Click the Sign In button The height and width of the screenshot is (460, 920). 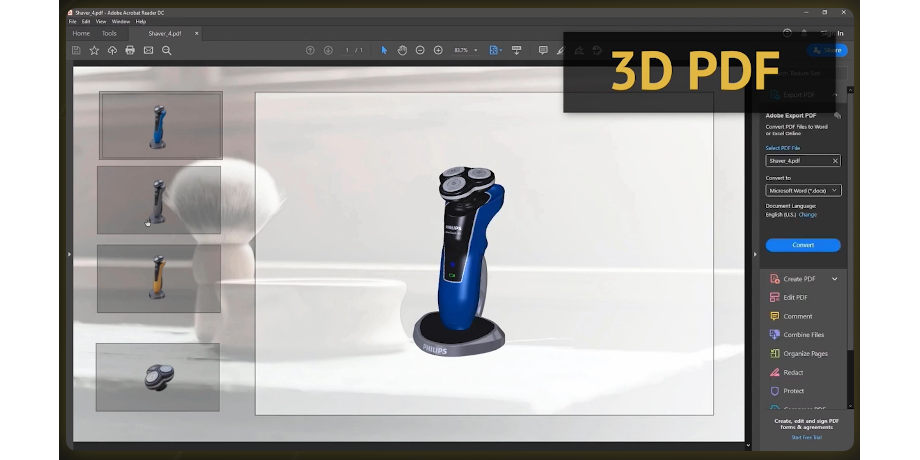click(832, 33)
